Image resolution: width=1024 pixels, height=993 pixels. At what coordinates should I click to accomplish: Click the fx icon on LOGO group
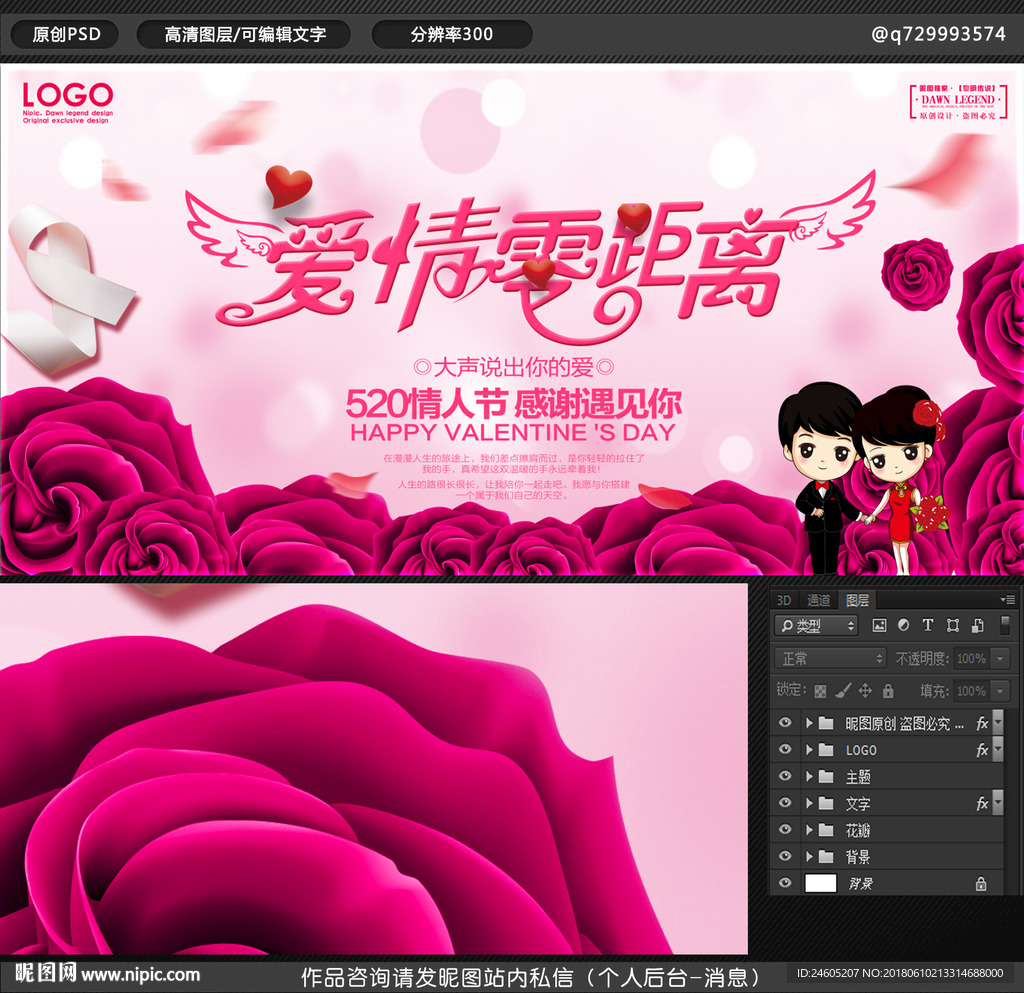tap(982, 750)
